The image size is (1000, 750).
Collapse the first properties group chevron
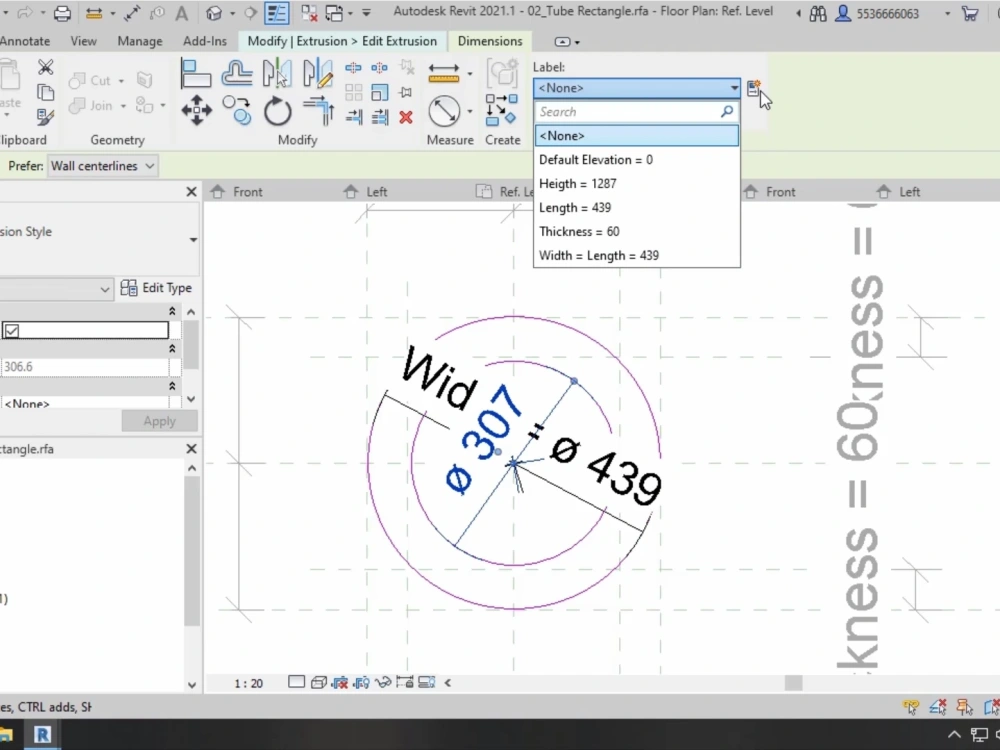(172, 311)
